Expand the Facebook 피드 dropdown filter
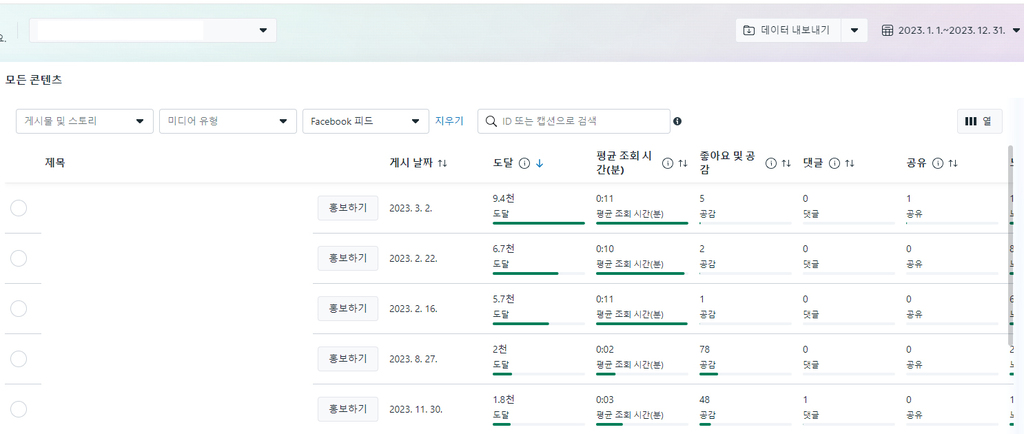 click(366, 121)
